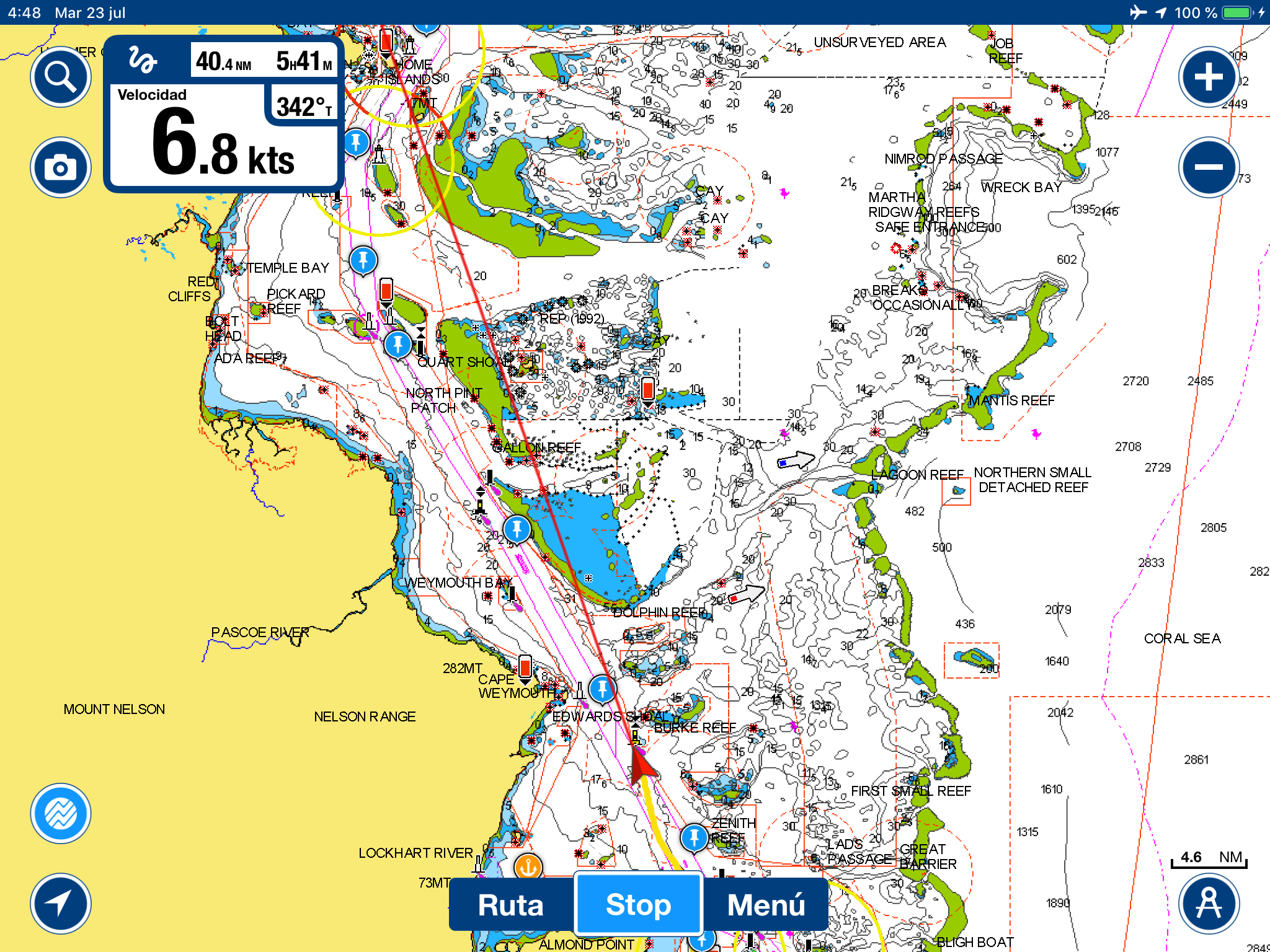Image resolution: width=1270 pixels, height=952 pixels.
Task: Tap the camera snapshot button
Action: [x=61, y=167]
